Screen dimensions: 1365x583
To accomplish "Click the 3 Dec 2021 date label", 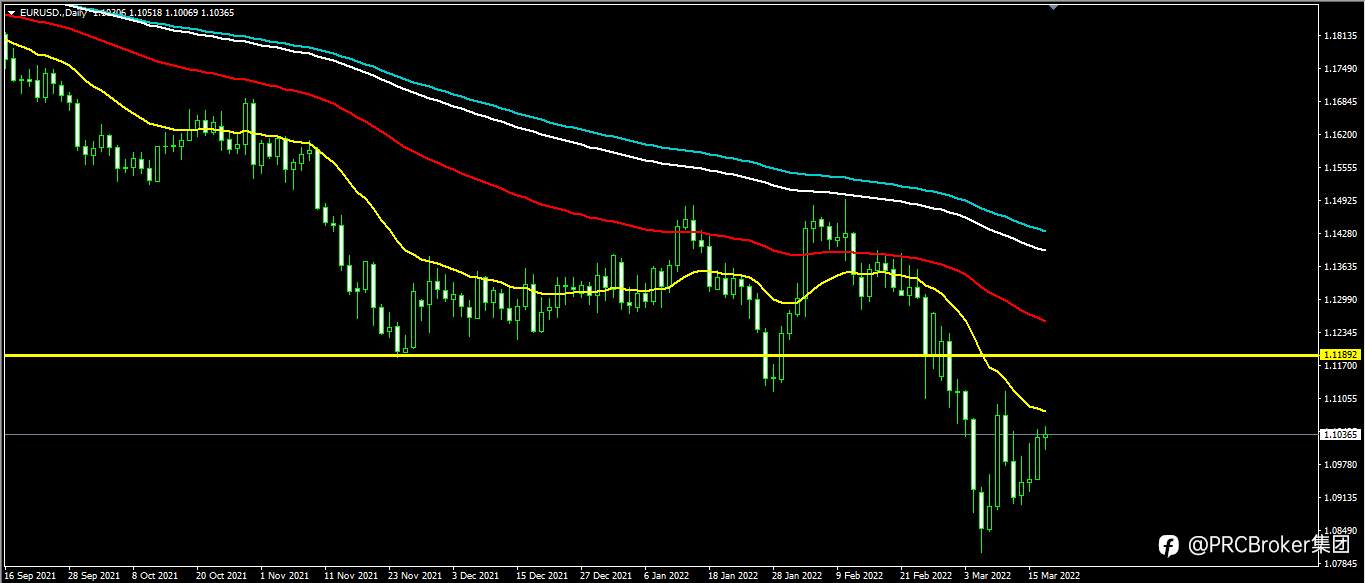I will point(475,576).
